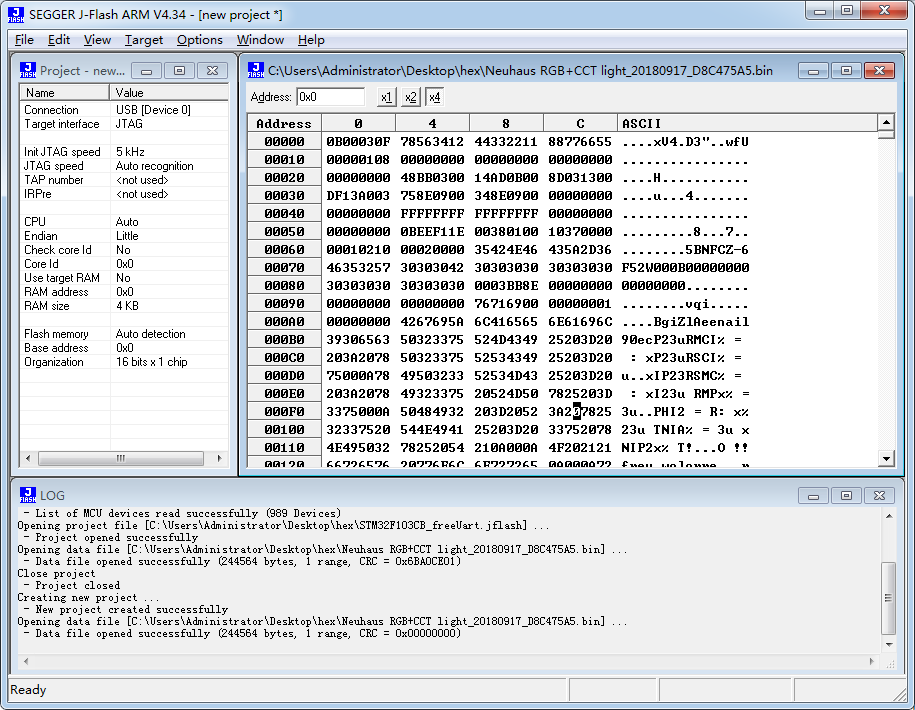This screenshot has width=915, height=710.
Task: Maximize the bin data file window
Action: point(846,71)
